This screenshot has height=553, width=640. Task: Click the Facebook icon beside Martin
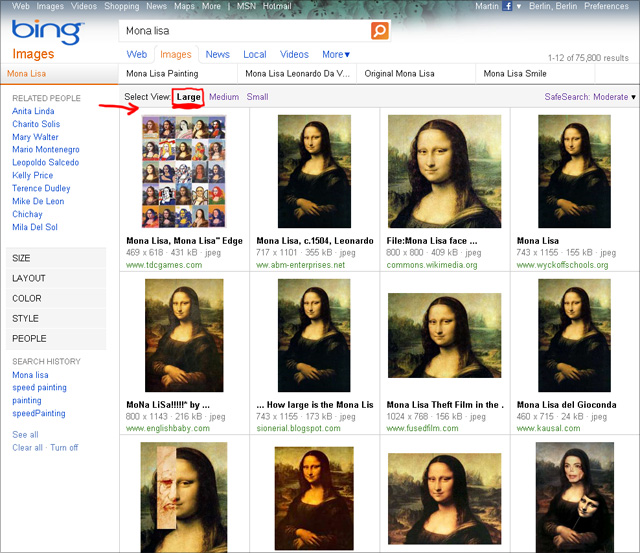click(x=507, y=6)
